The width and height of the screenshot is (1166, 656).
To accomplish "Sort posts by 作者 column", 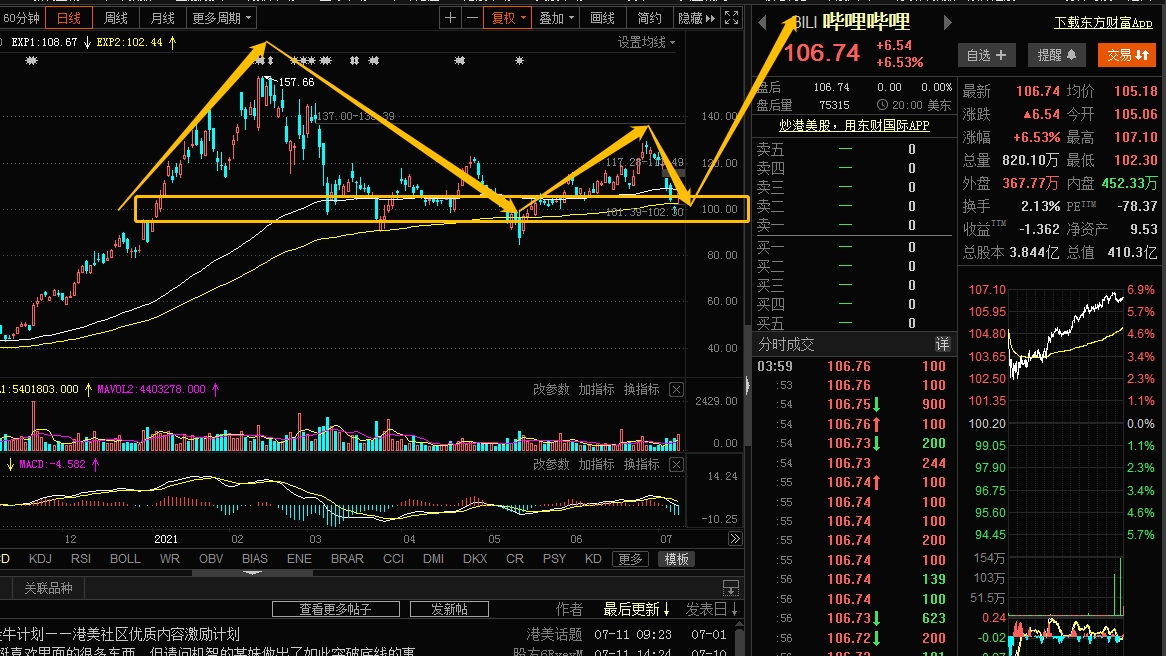I will [x=570, y=609].
